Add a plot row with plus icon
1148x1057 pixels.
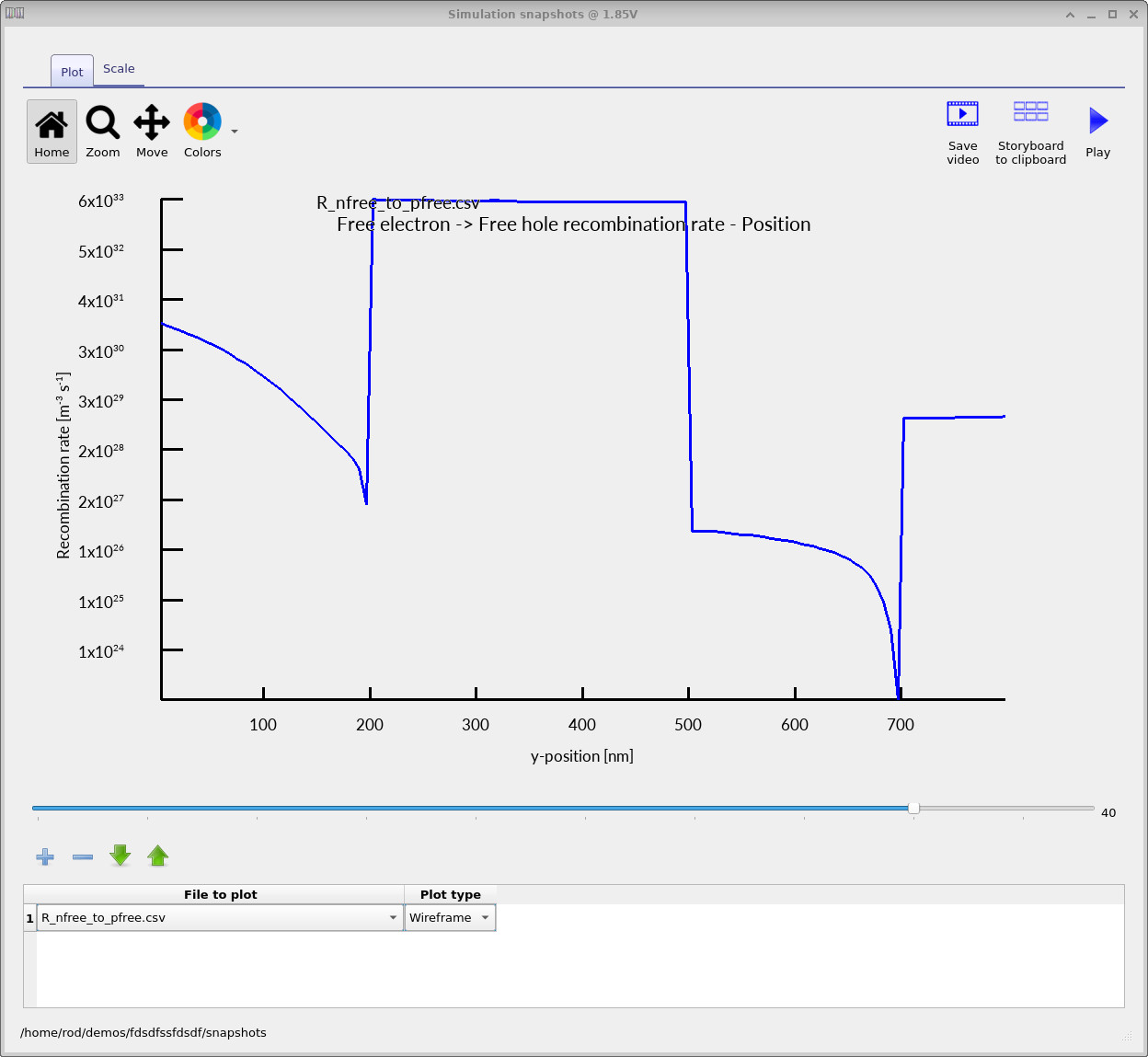(x=45, y=856)
